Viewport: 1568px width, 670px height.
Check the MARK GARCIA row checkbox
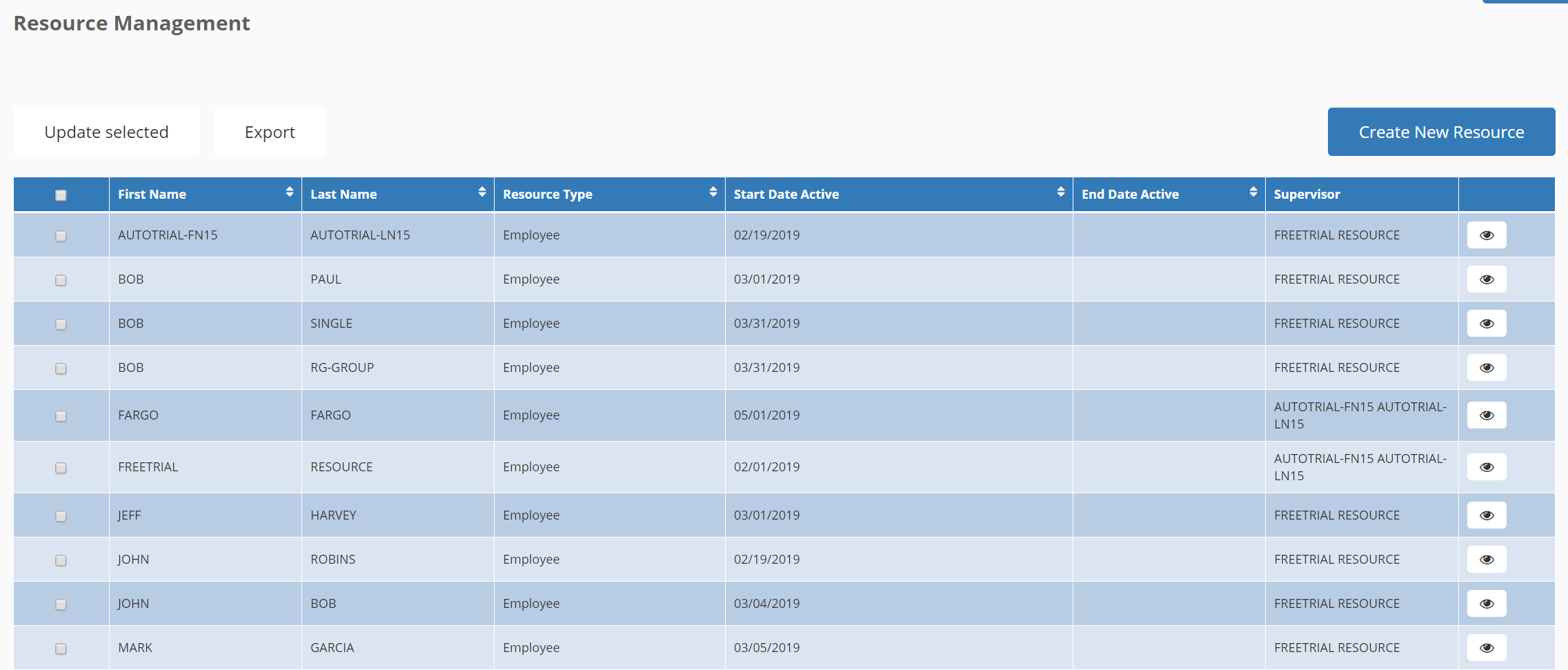point(61,649)
